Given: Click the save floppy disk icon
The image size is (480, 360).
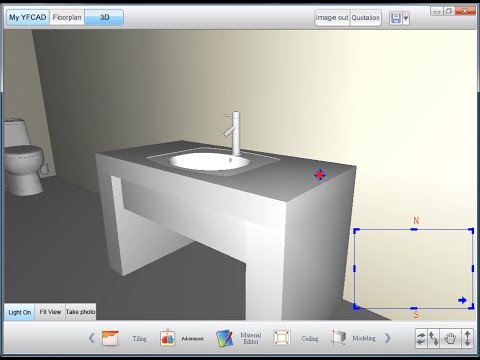Looking at the screenshot, I should pos(396,18).
